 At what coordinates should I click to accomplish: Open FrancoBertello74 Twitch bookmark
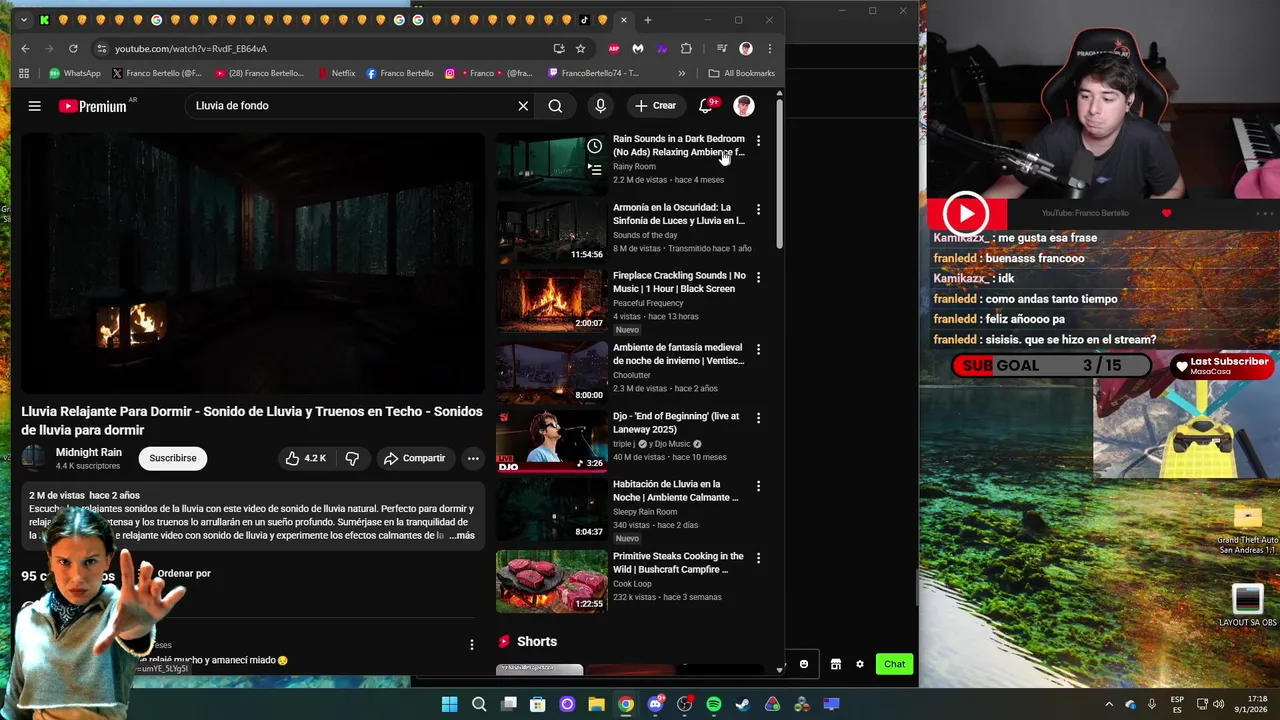593,73
